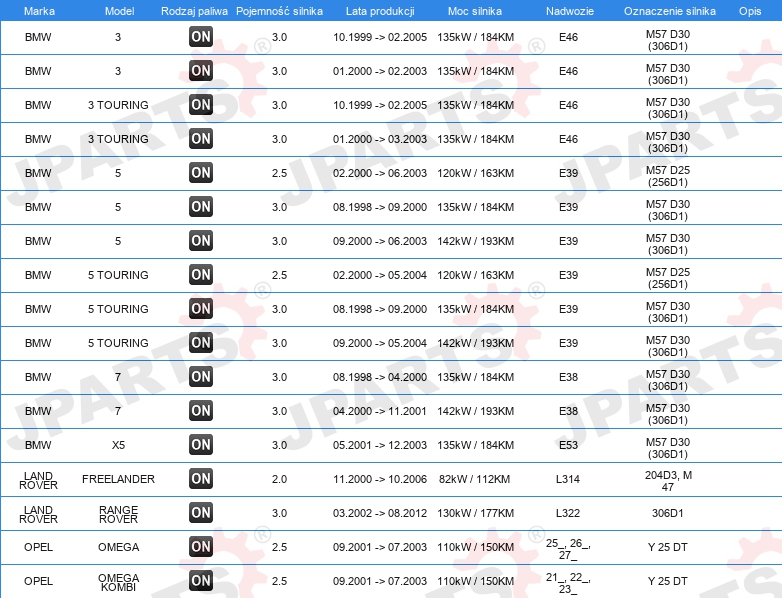Click the 09.2000 -> 05.2004 production years

380,343
